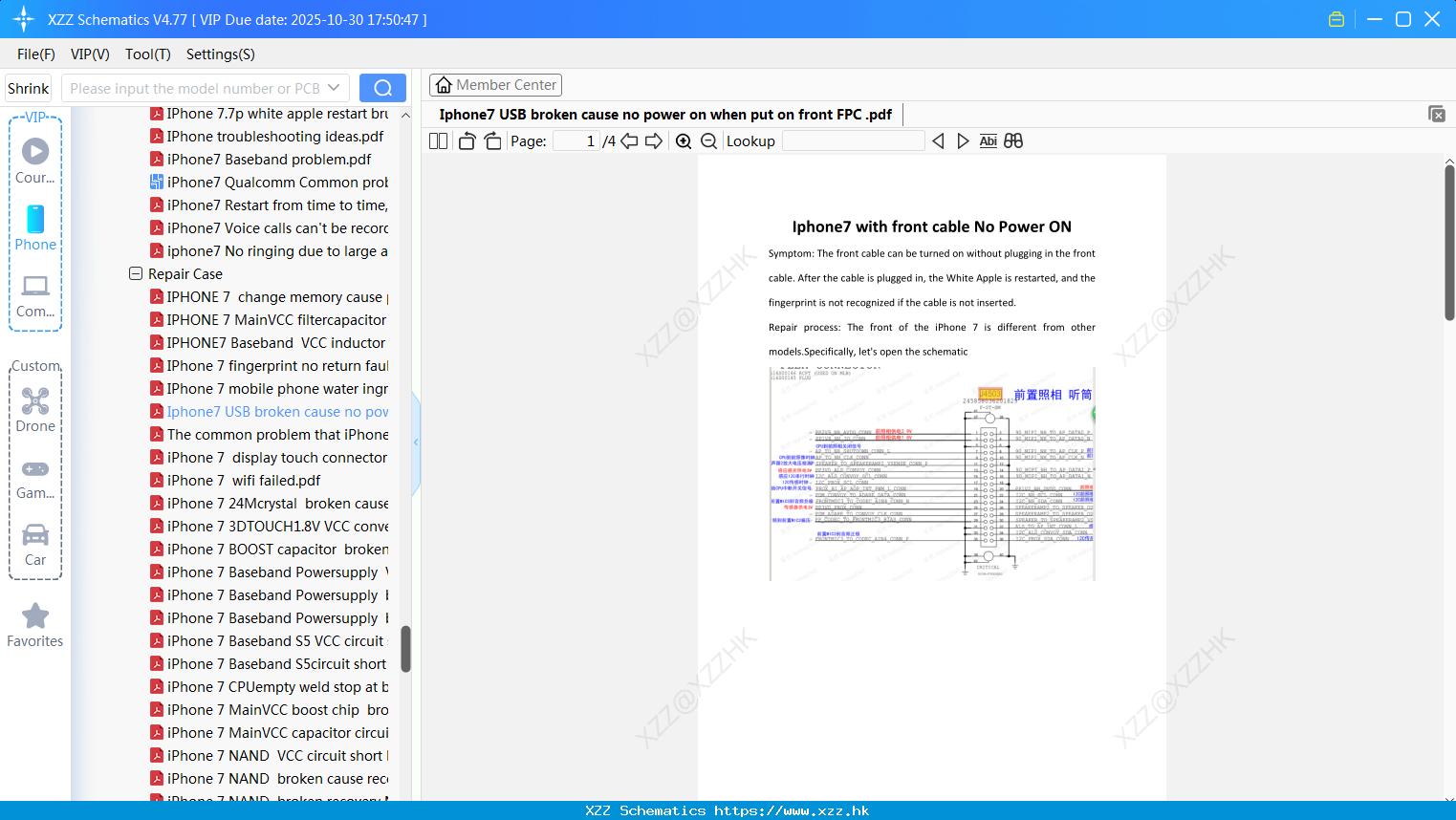
Task: Open the Drone category
Action: click(35, 410)
